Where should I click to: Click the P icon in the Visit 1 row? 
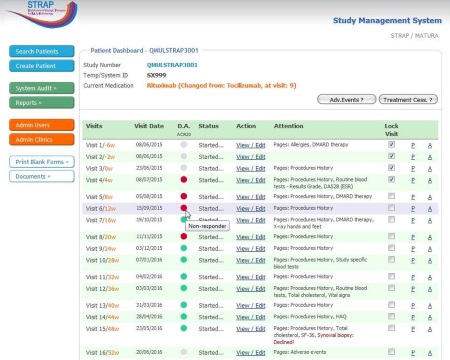click(413, 145)
